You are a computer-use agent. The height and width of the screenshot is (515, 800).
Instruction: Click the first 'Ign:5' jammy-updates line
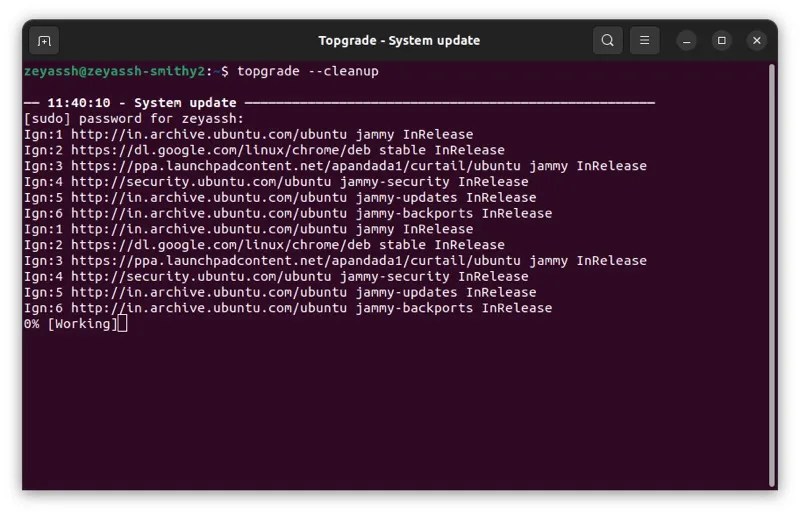(x=280, y=198)
